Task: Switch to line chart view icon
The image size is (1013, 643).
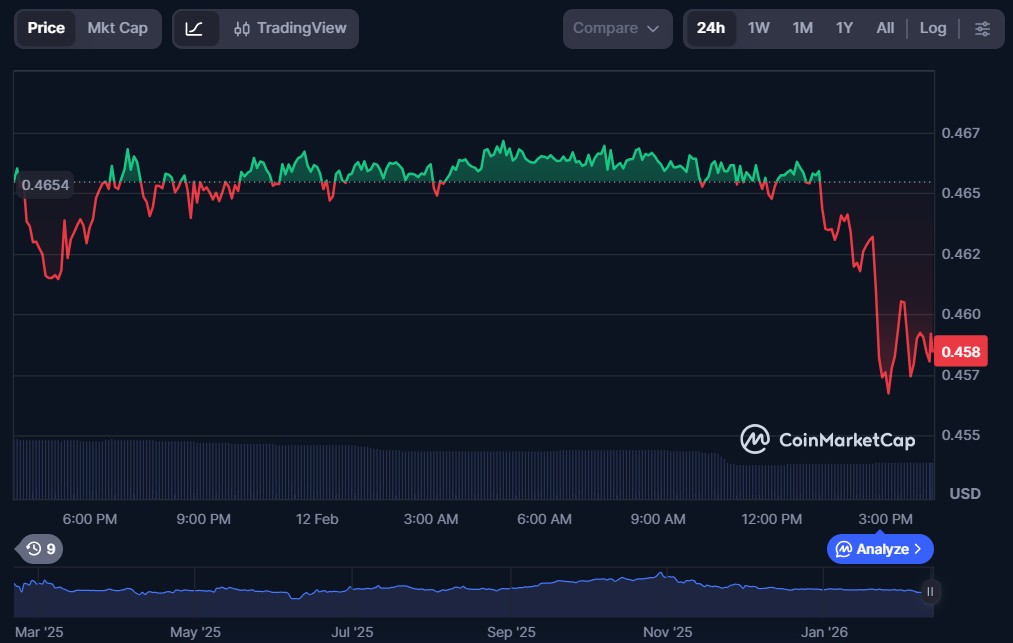Action: coord(195,29)
